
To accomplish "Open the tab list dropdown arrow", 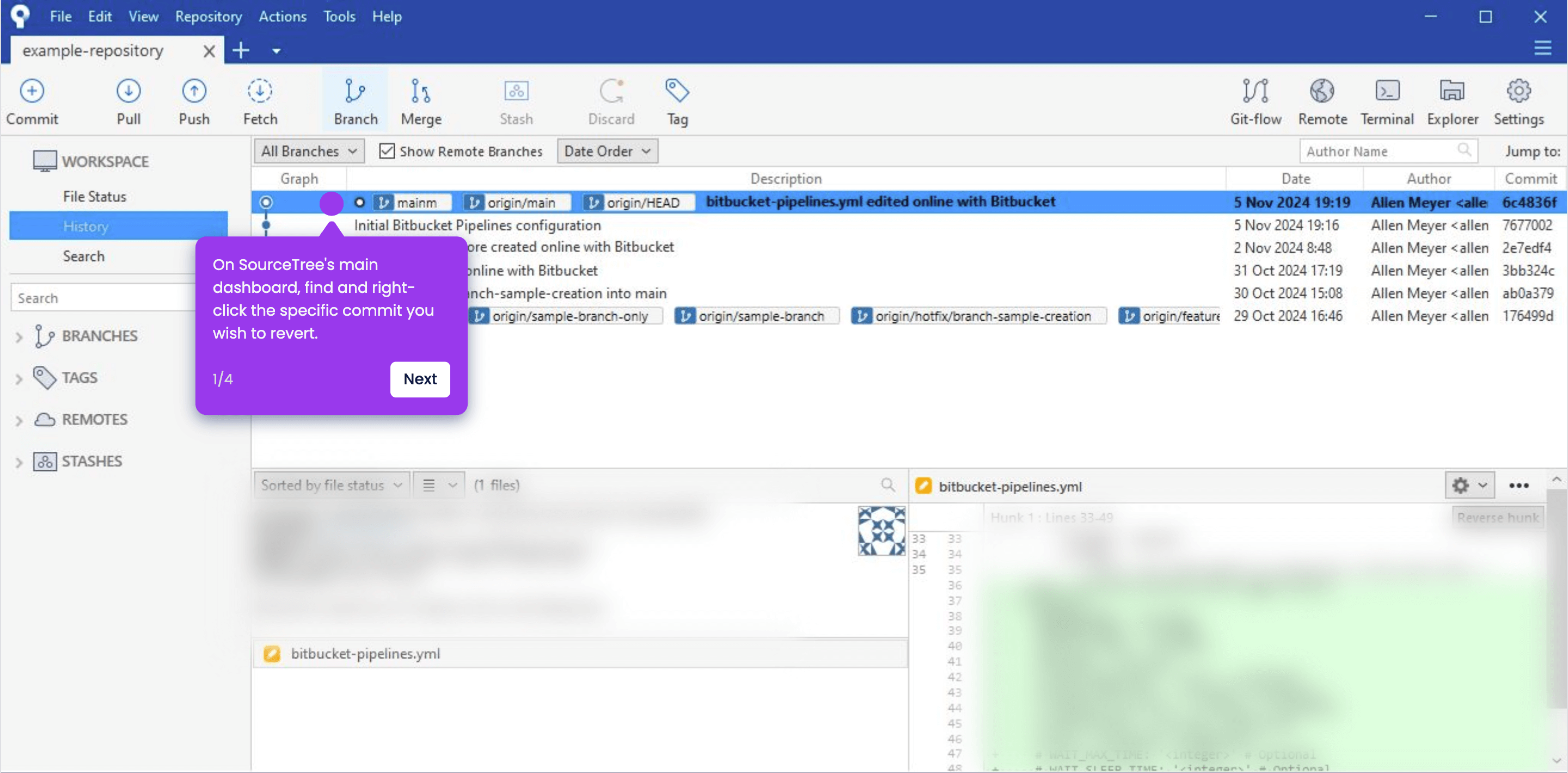I will point(277,51).
